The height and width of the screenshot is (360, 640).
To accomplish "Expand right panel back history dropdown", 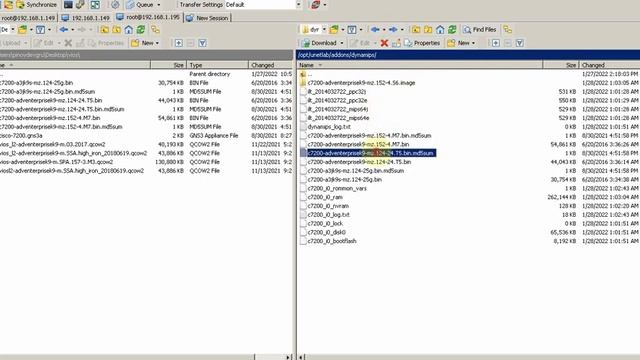I will tap(384, 29).
